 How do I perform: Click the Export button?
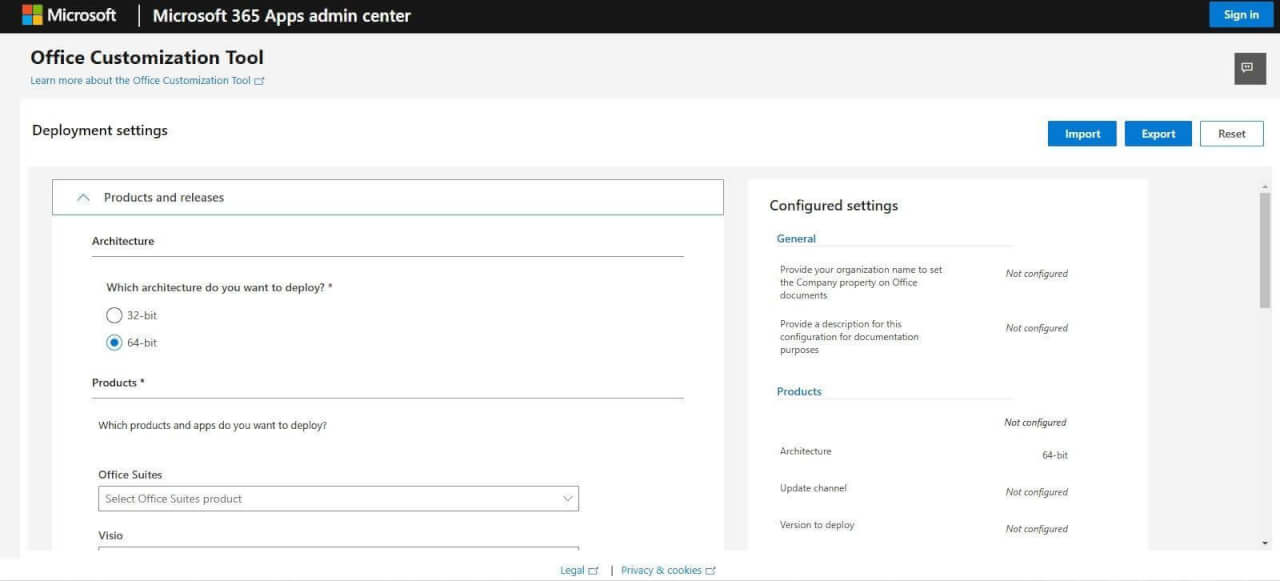click(1158, 133)
